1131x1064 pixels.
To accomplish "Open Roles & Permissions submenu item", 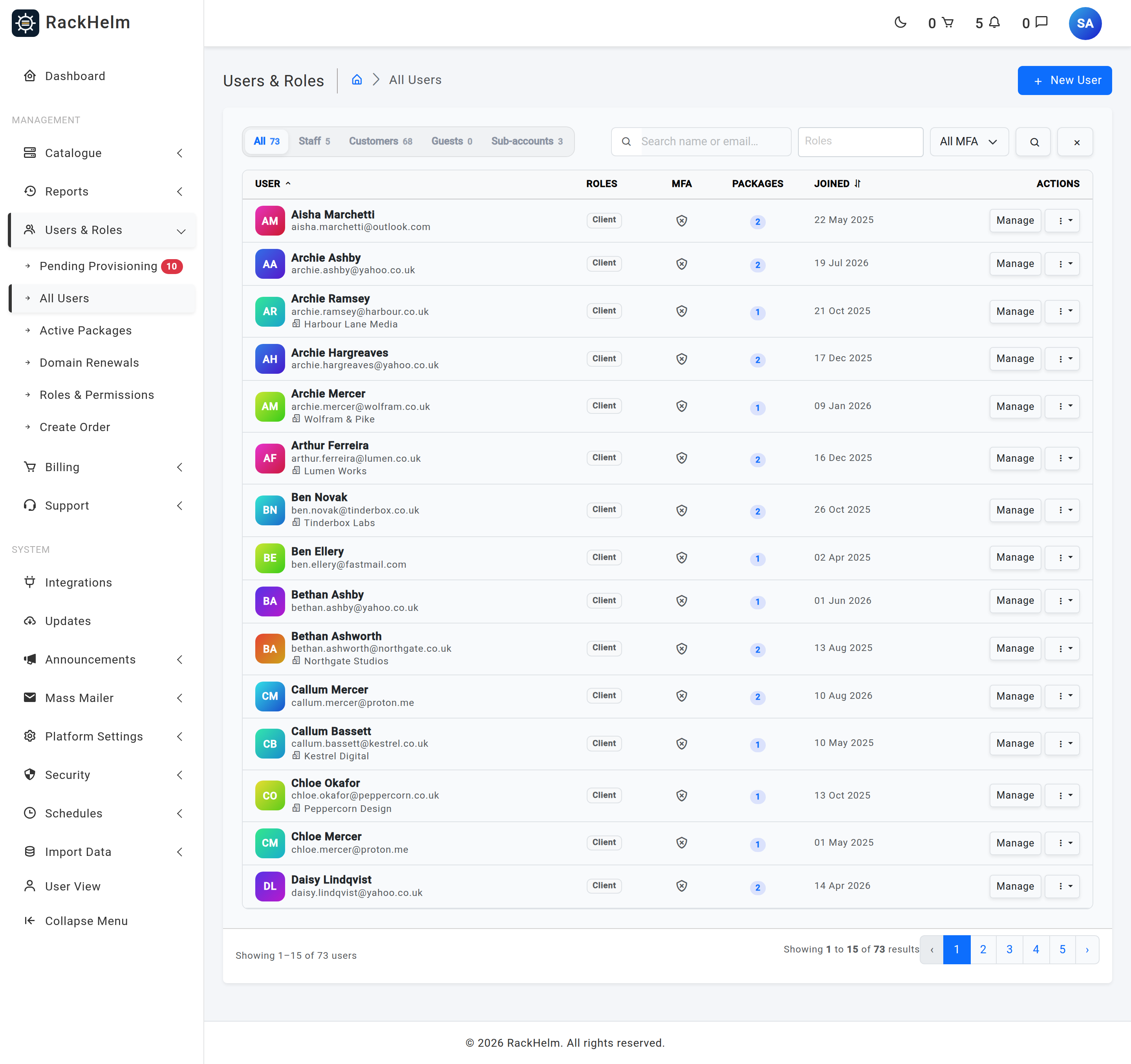I will [102, 395].
